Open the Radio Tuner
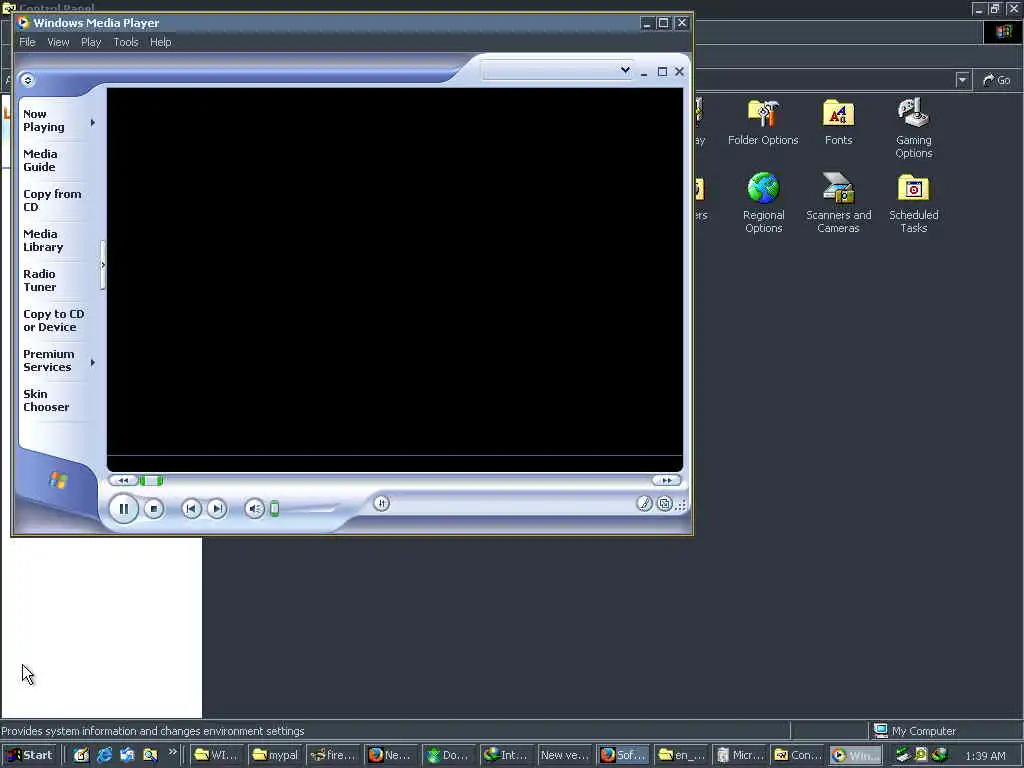This screenshot has height=768, width=1024. tap(40, 280)
